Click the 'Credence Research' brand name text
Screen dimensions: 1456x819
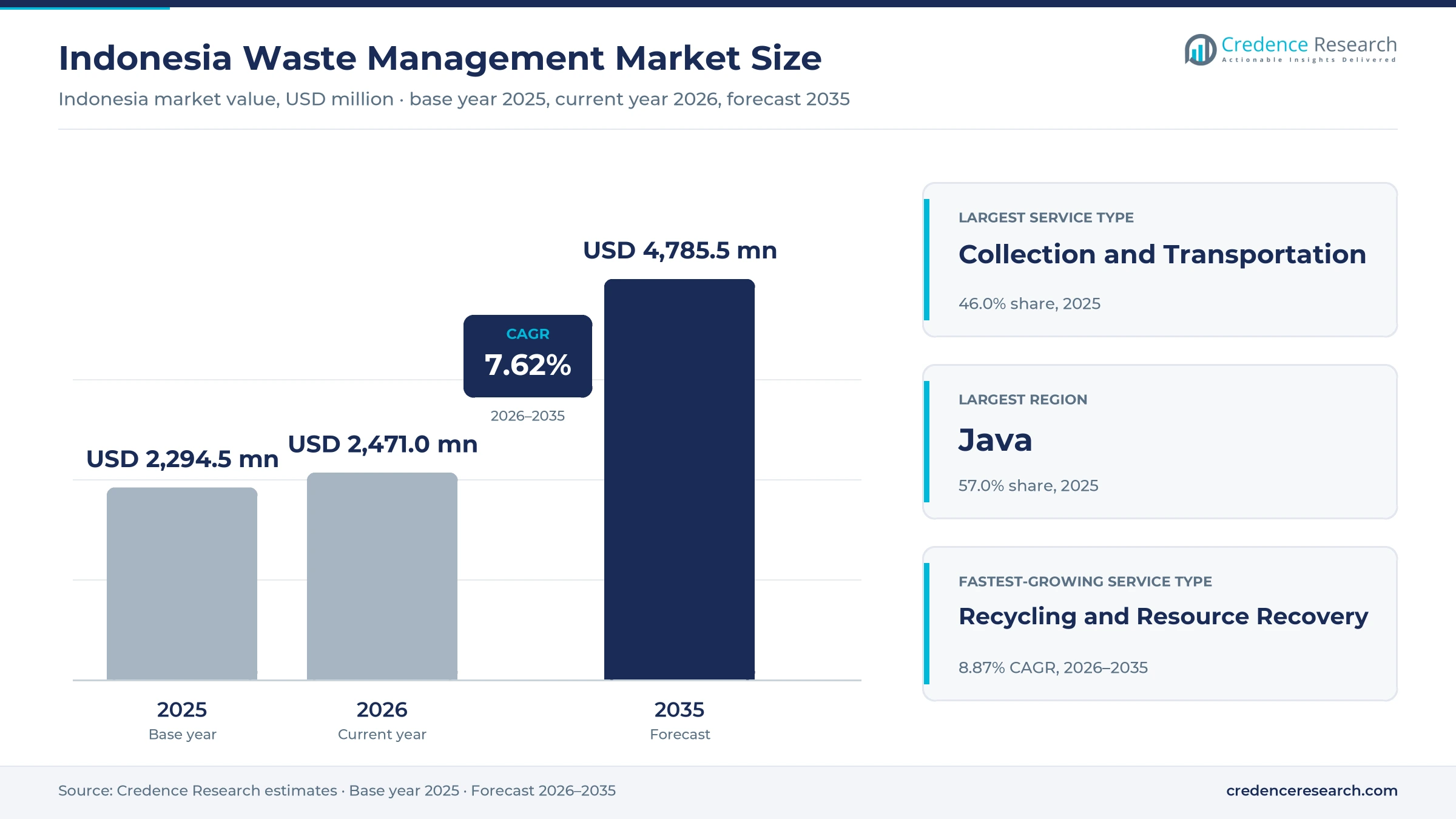tap(1309, 44)
